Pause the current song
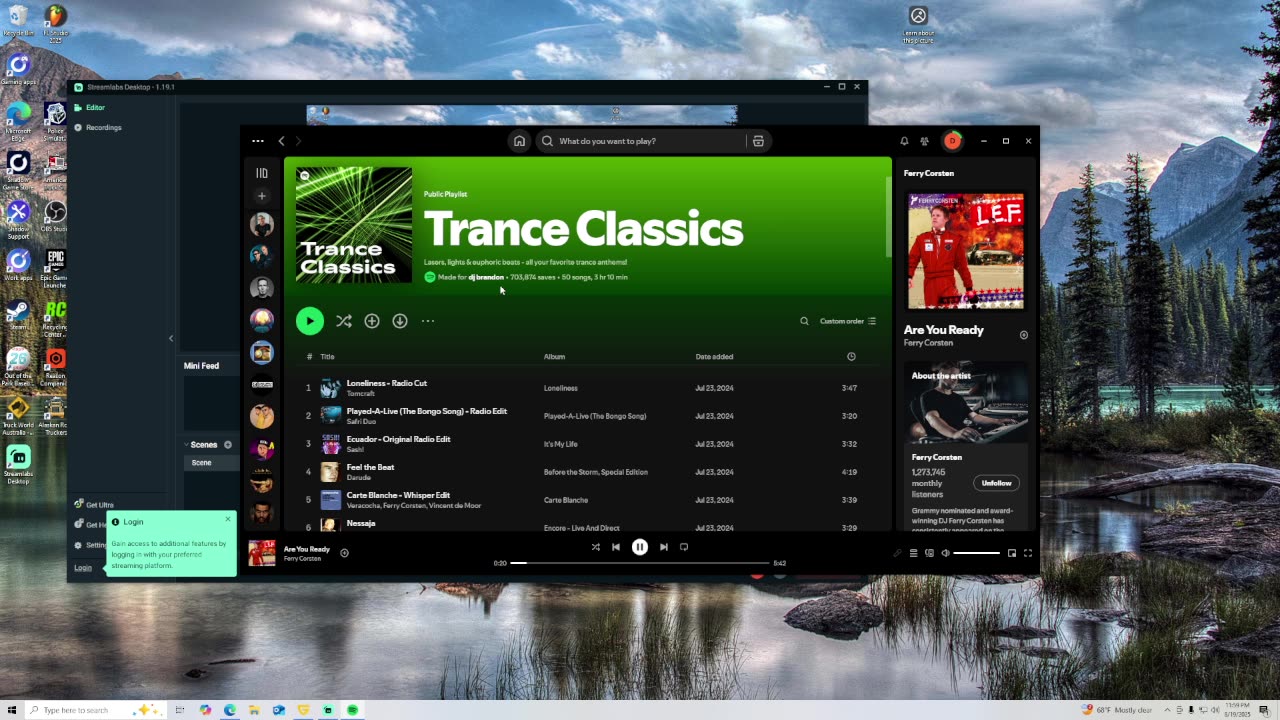This screenshot has height=720, width=1280. [x=640, y=547]
